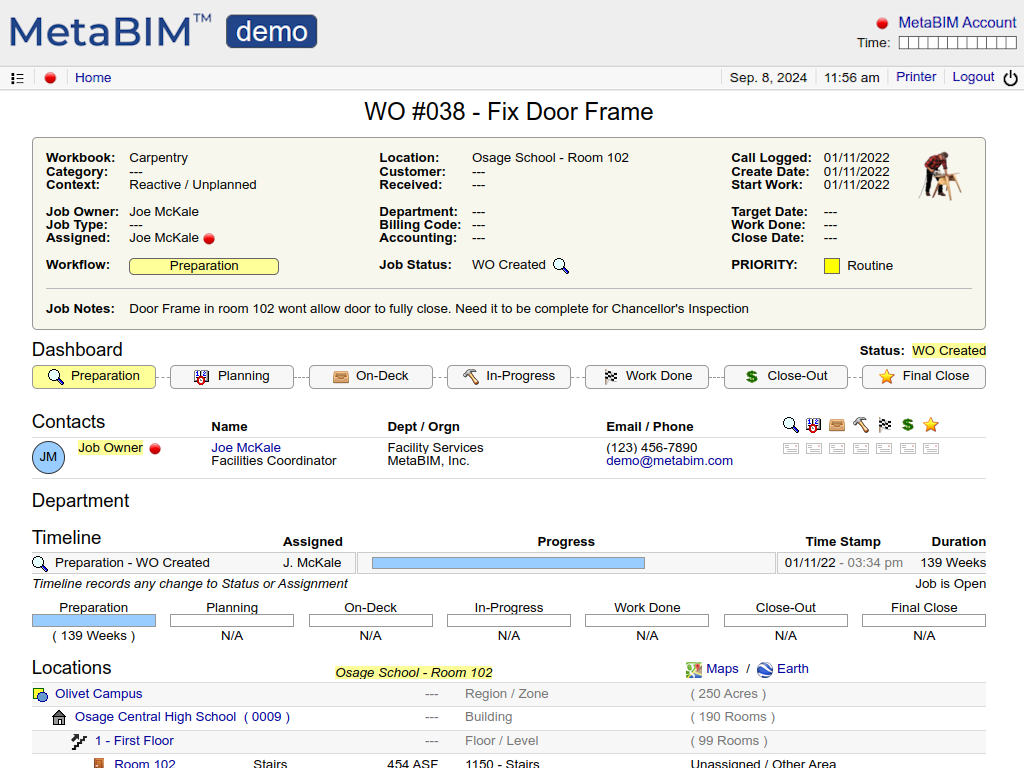Click the gold star icon in Contacts header
Screen dimensions: 1024x768
click(x=931, y=425)
